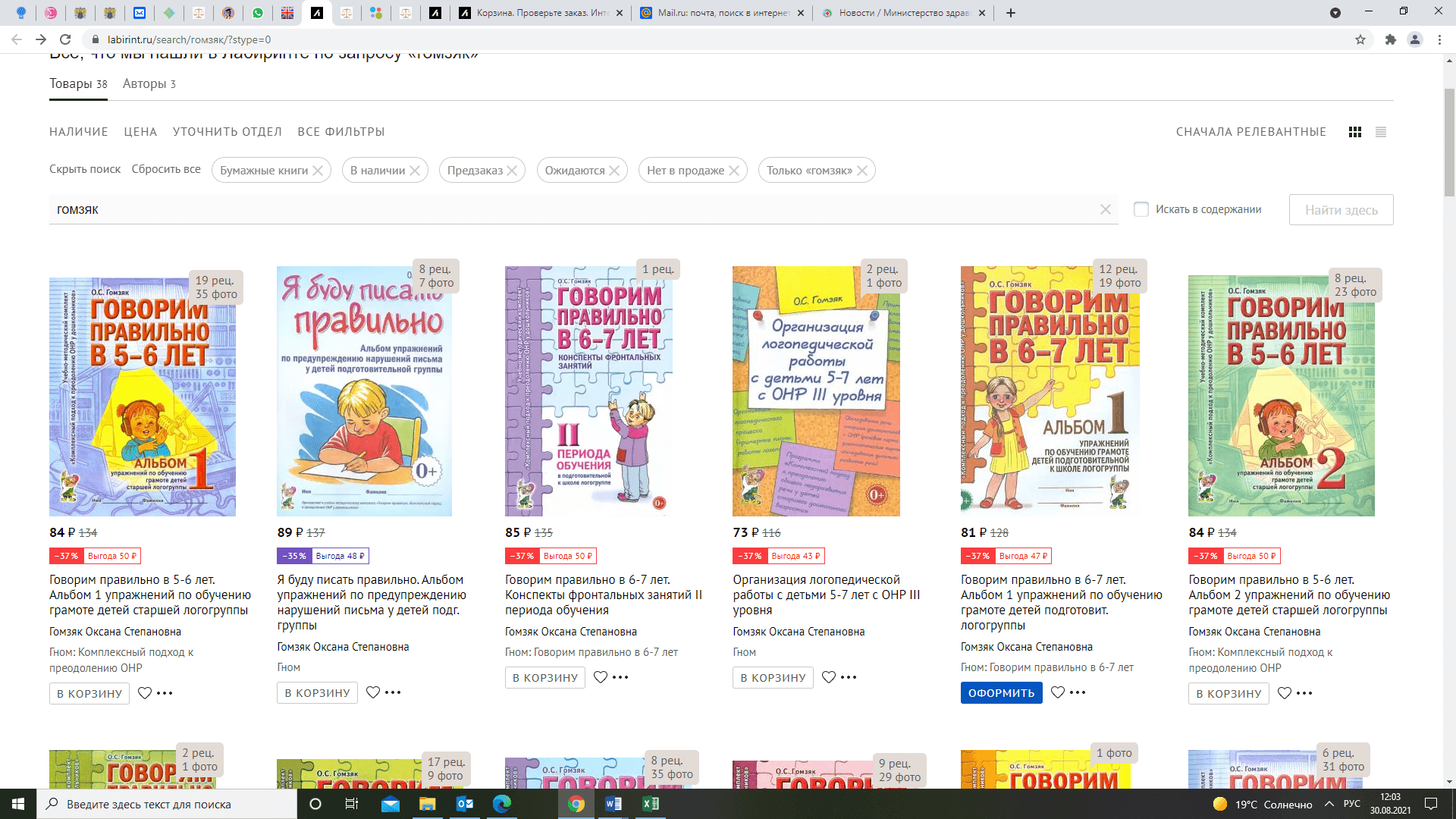1456x819 pixels.
Task: Open the "Корзина. Проверьте заказ" browser tab
Action: click(541, 13)
